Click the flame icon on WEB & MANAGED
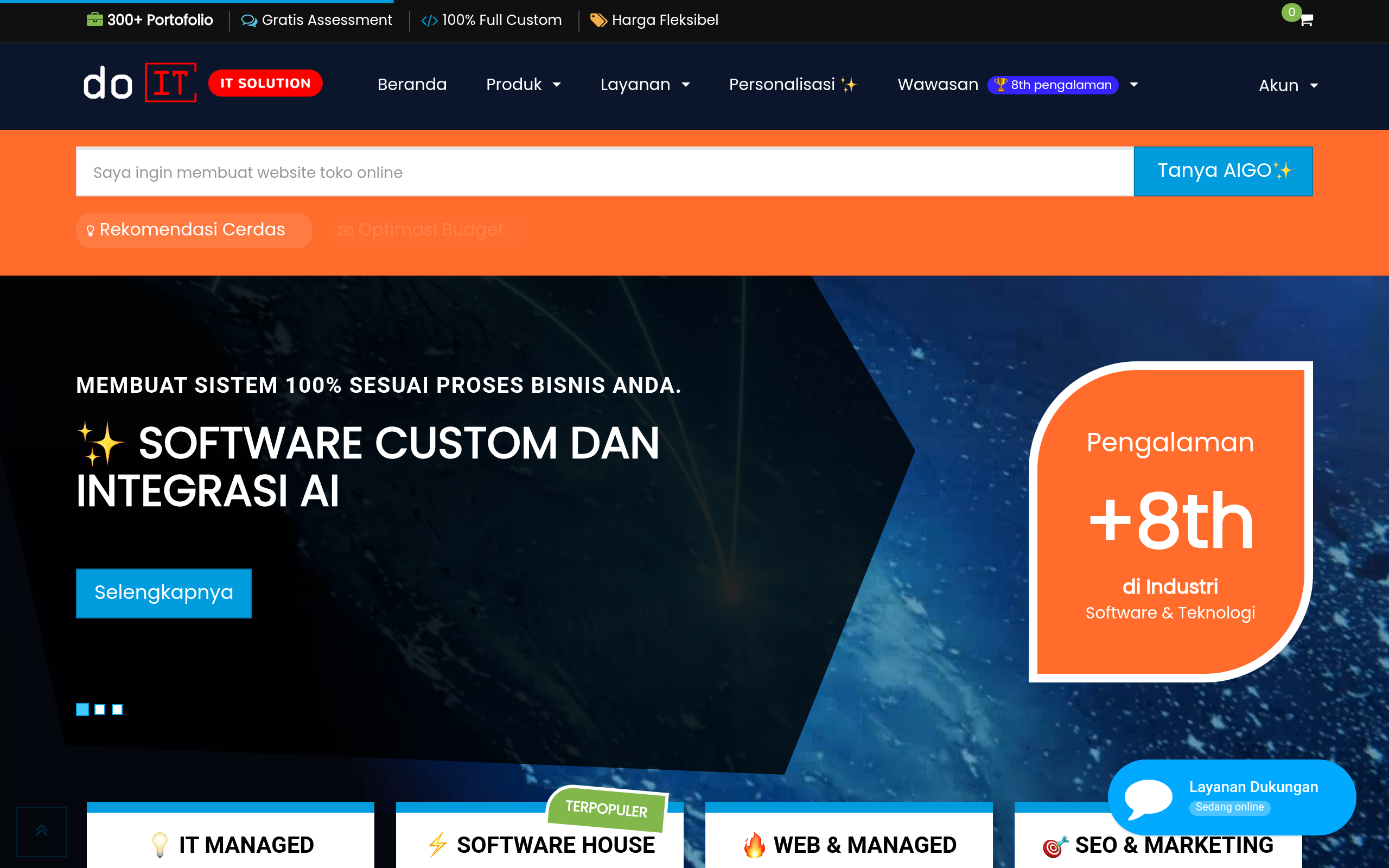 point(754,845)
